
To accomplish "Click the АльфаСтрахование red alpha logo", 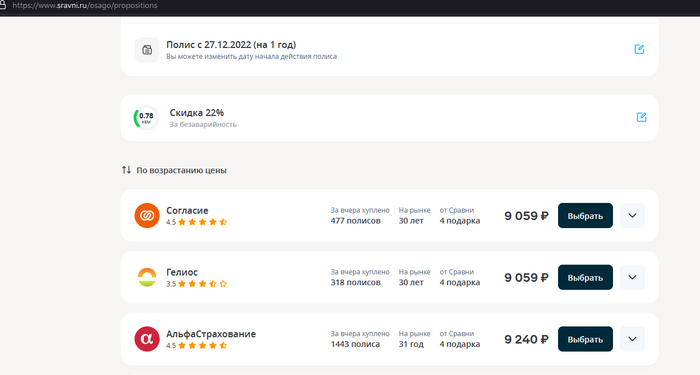I will click(147, 339).
